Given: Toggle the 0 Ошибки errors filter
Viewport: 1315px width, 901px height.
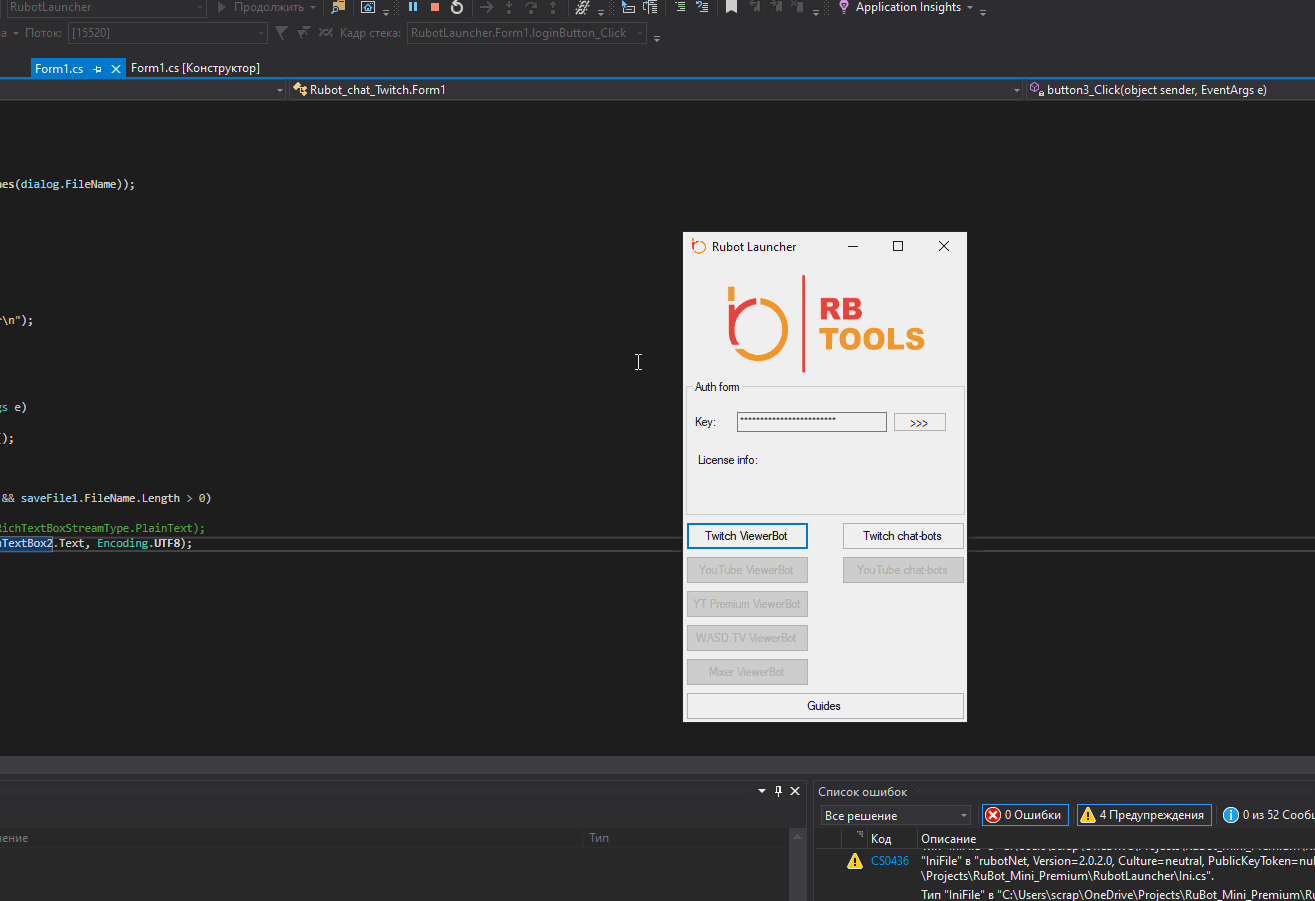Looking at the screenshot, I should (1025, 815).
